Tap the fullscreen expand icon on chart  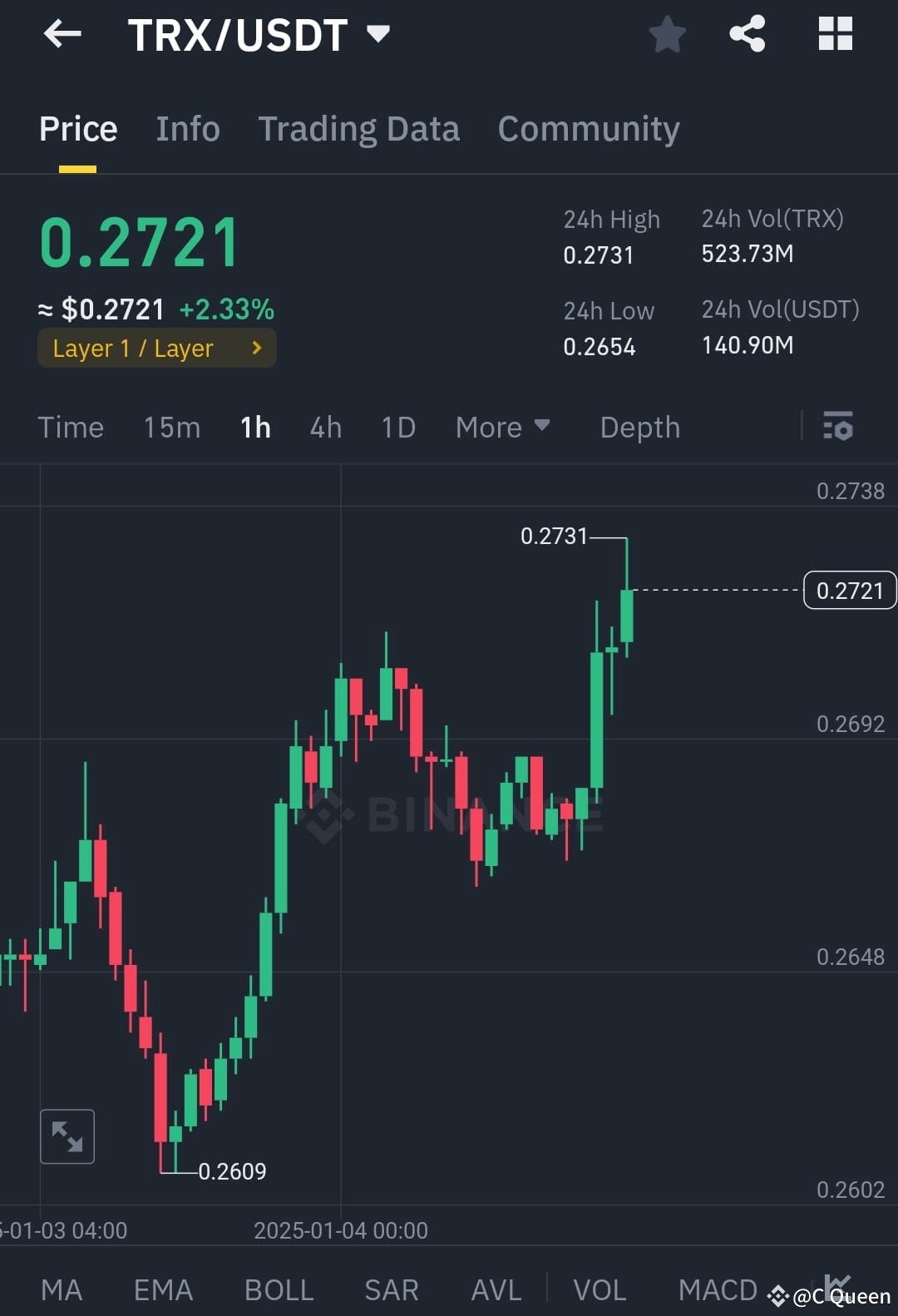tap(67, 1135)
